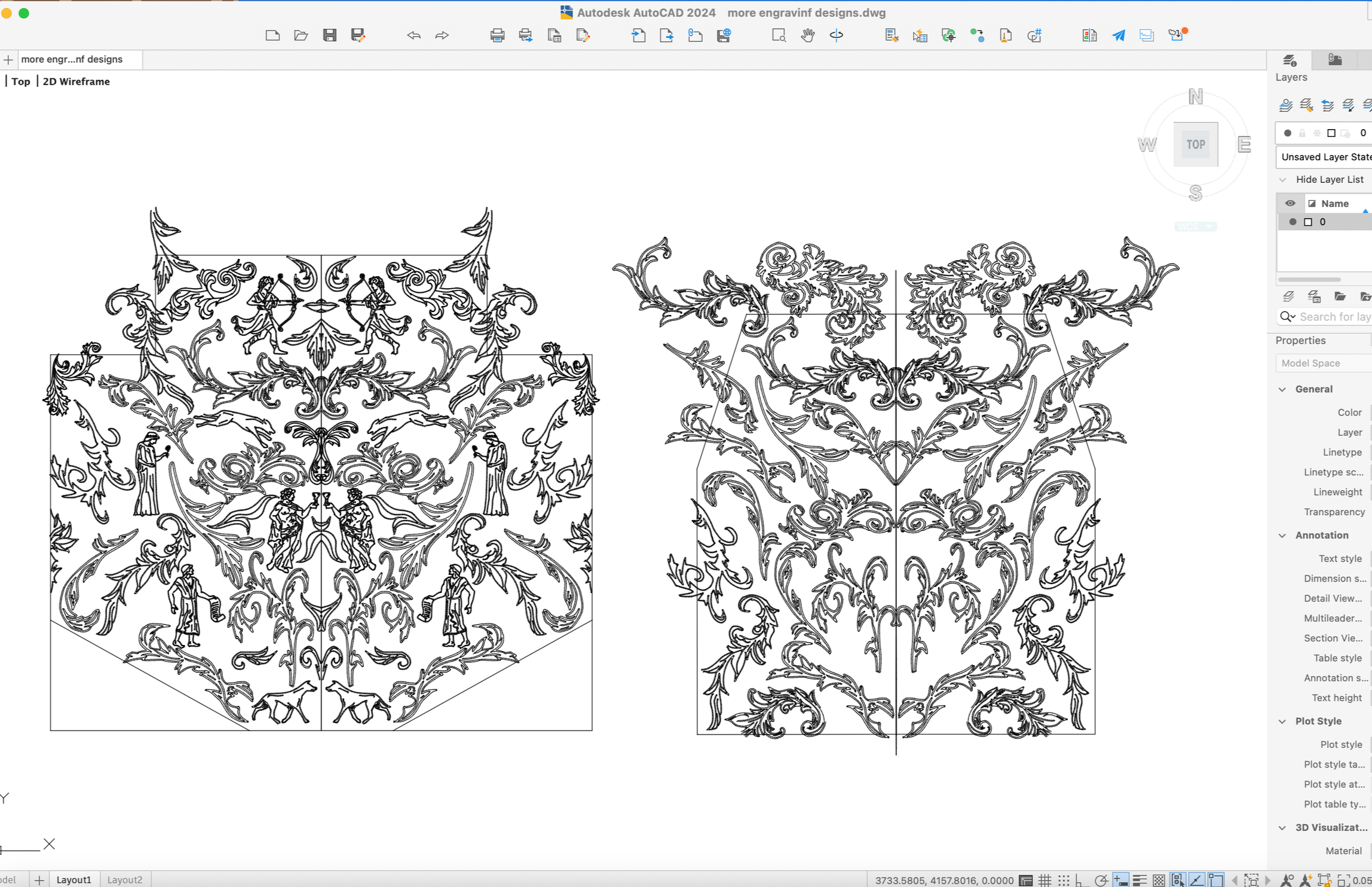The height and width of the screenshot is (887, 1372).
Task: Click the color swatch of layer 0
Action: coord(1308,222)
